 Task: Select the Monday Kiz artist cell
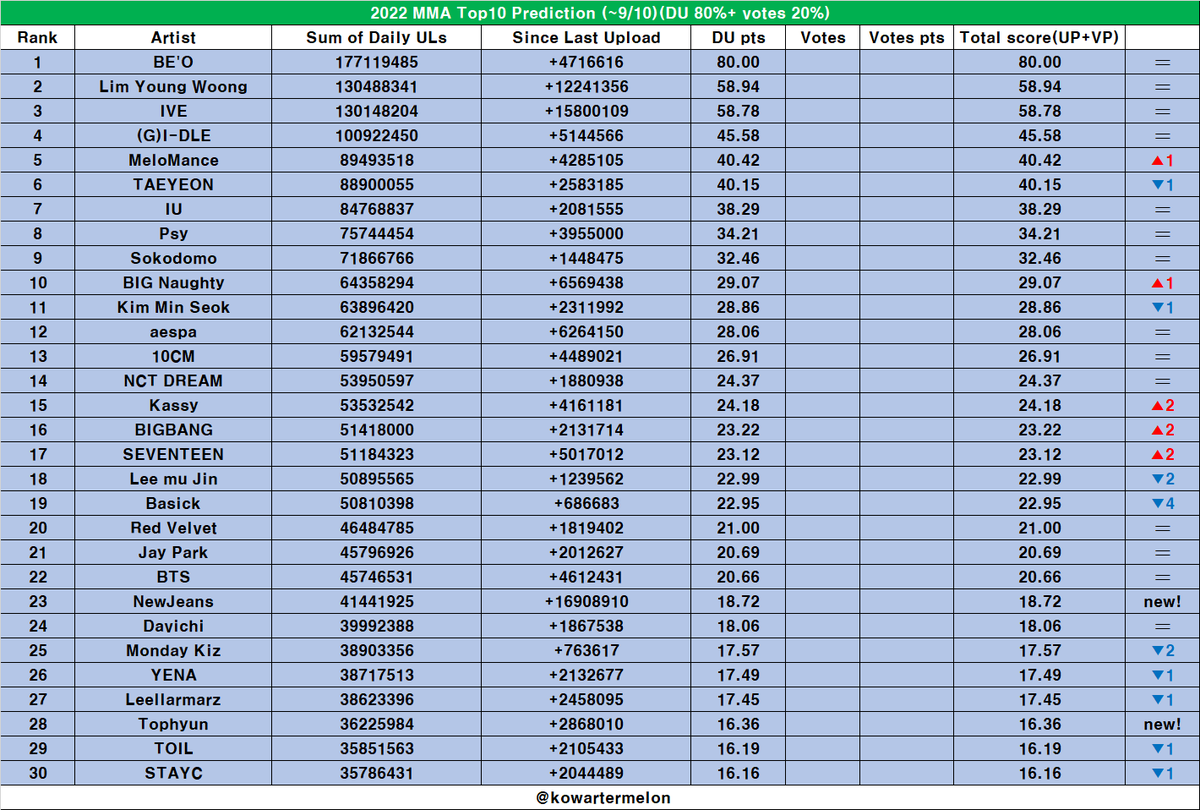coord(173,650)
